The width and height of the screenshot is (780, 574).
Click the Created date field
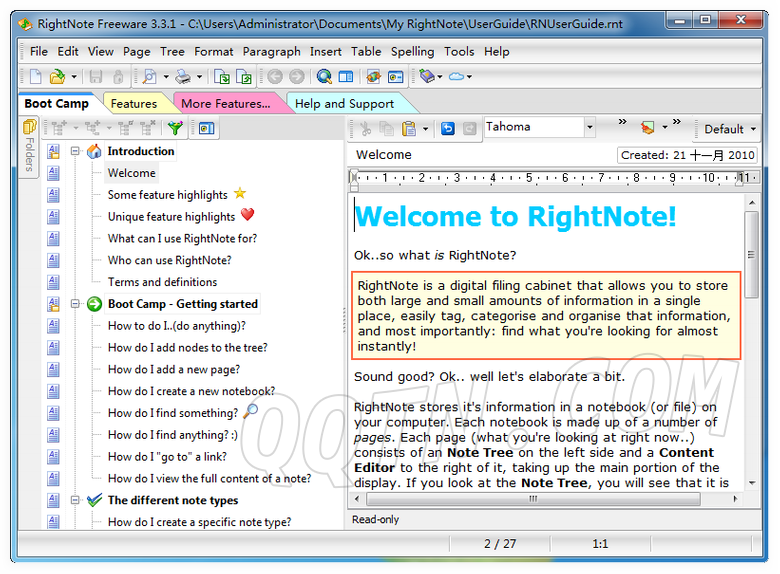click(687, 155)
